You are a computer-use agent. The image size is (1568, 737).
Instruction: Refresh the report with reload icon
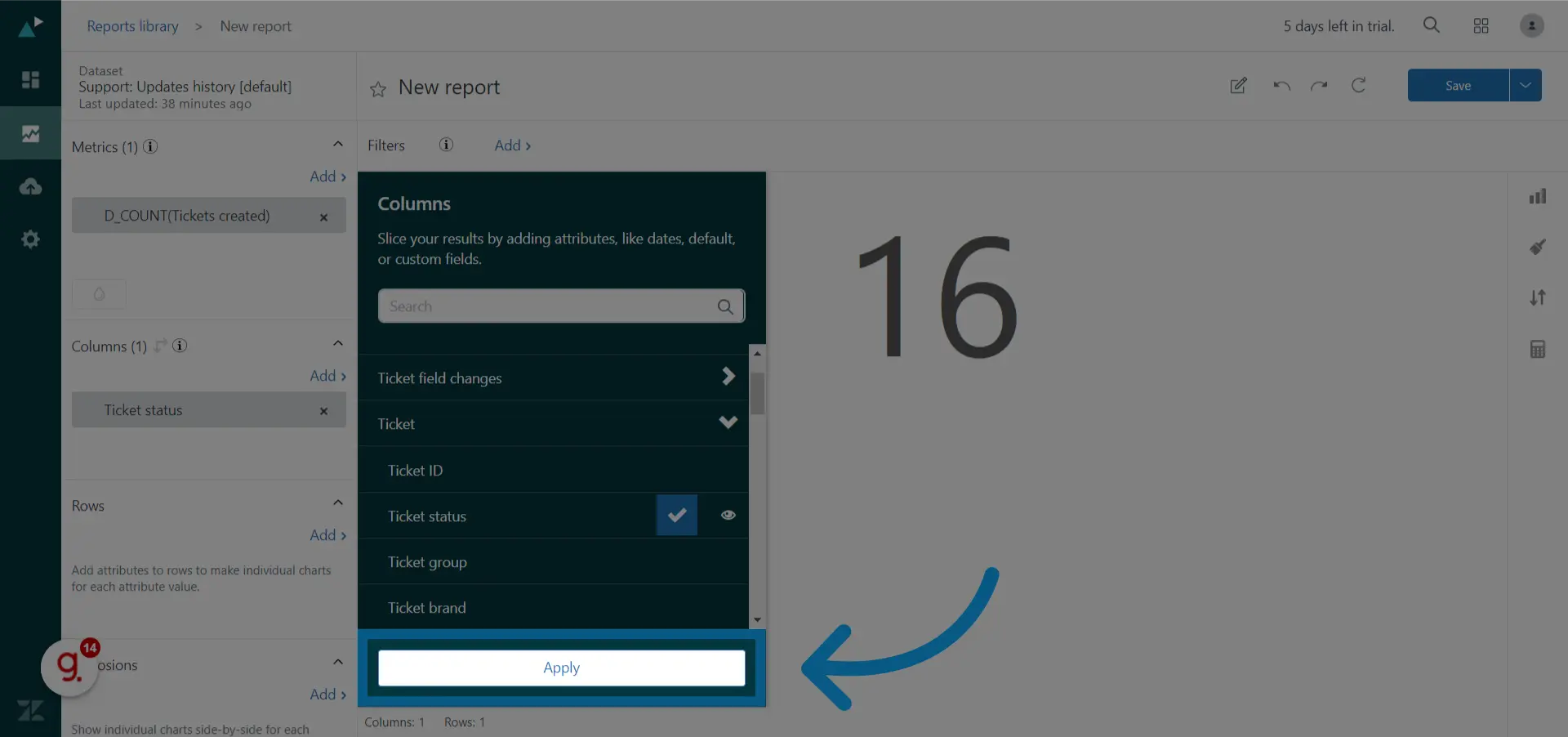point(1358,85)
